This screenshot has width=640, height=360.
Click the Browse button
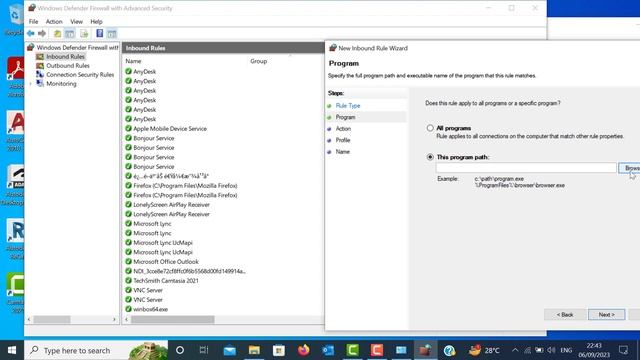click(x=629, y=168)
